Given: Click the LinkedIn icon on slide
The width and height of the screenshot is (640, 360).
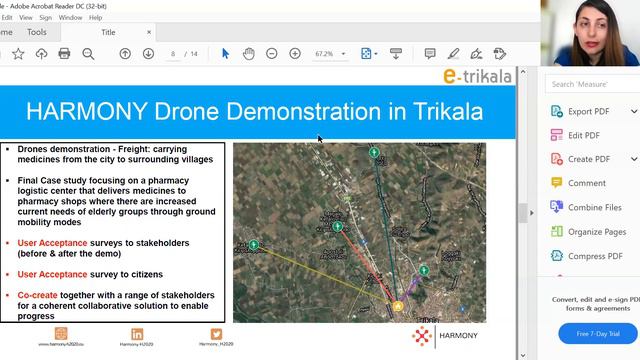Looking at the screenshot, I should pyautogui.click(x=137, y=334).
